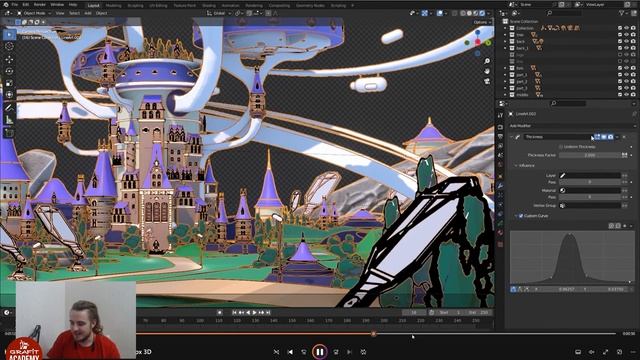Select the Rotate tool in viewport toolbar
Screen dimensions: 640x360
9,71
